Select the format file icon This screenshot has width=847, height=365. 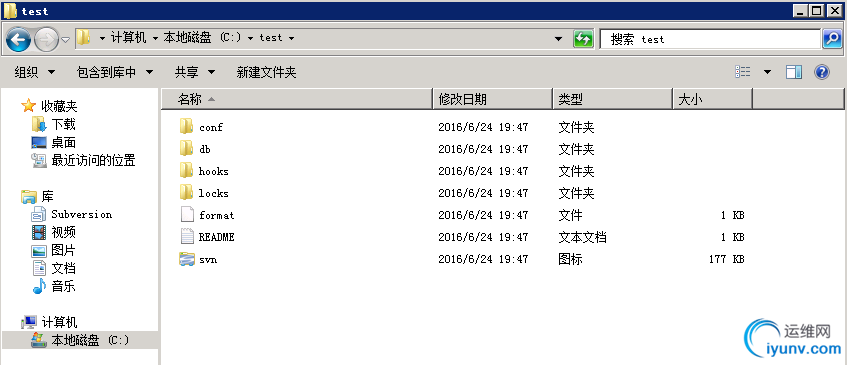tap(186, 215)
